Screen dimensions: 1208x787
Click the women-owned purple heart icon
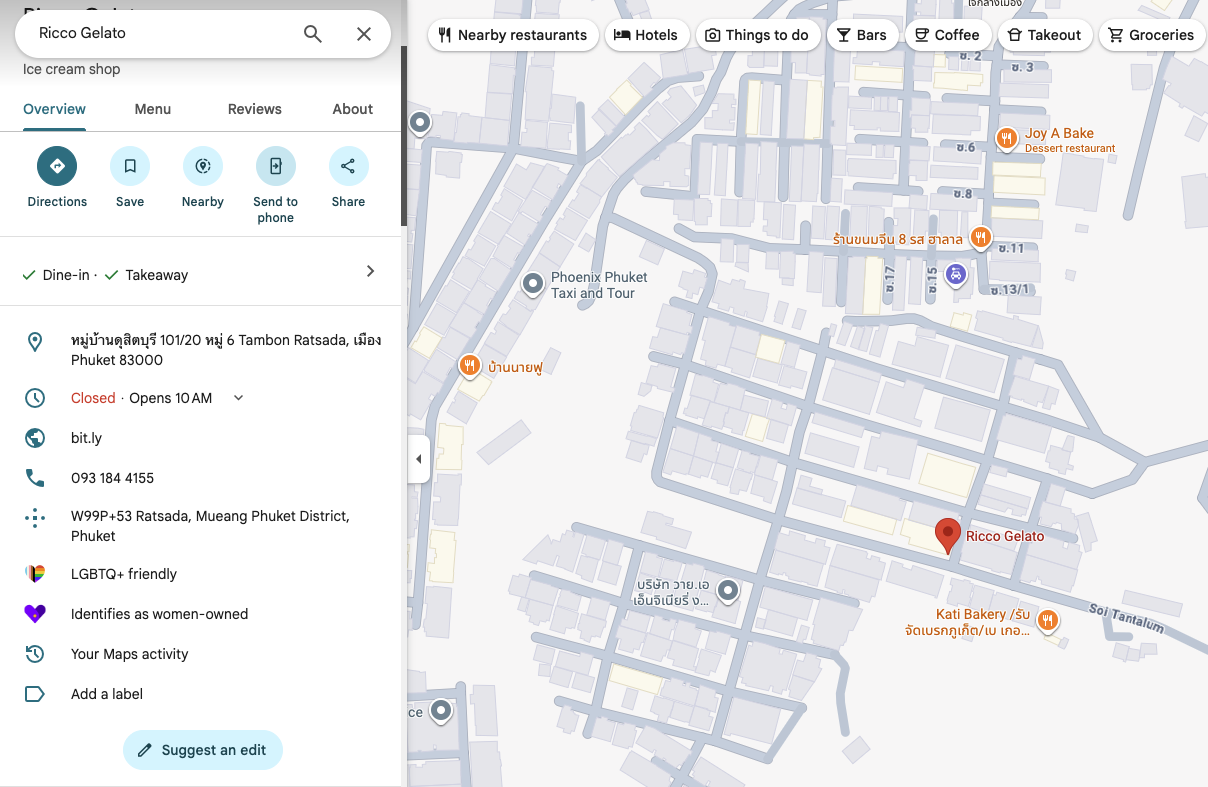35,614
